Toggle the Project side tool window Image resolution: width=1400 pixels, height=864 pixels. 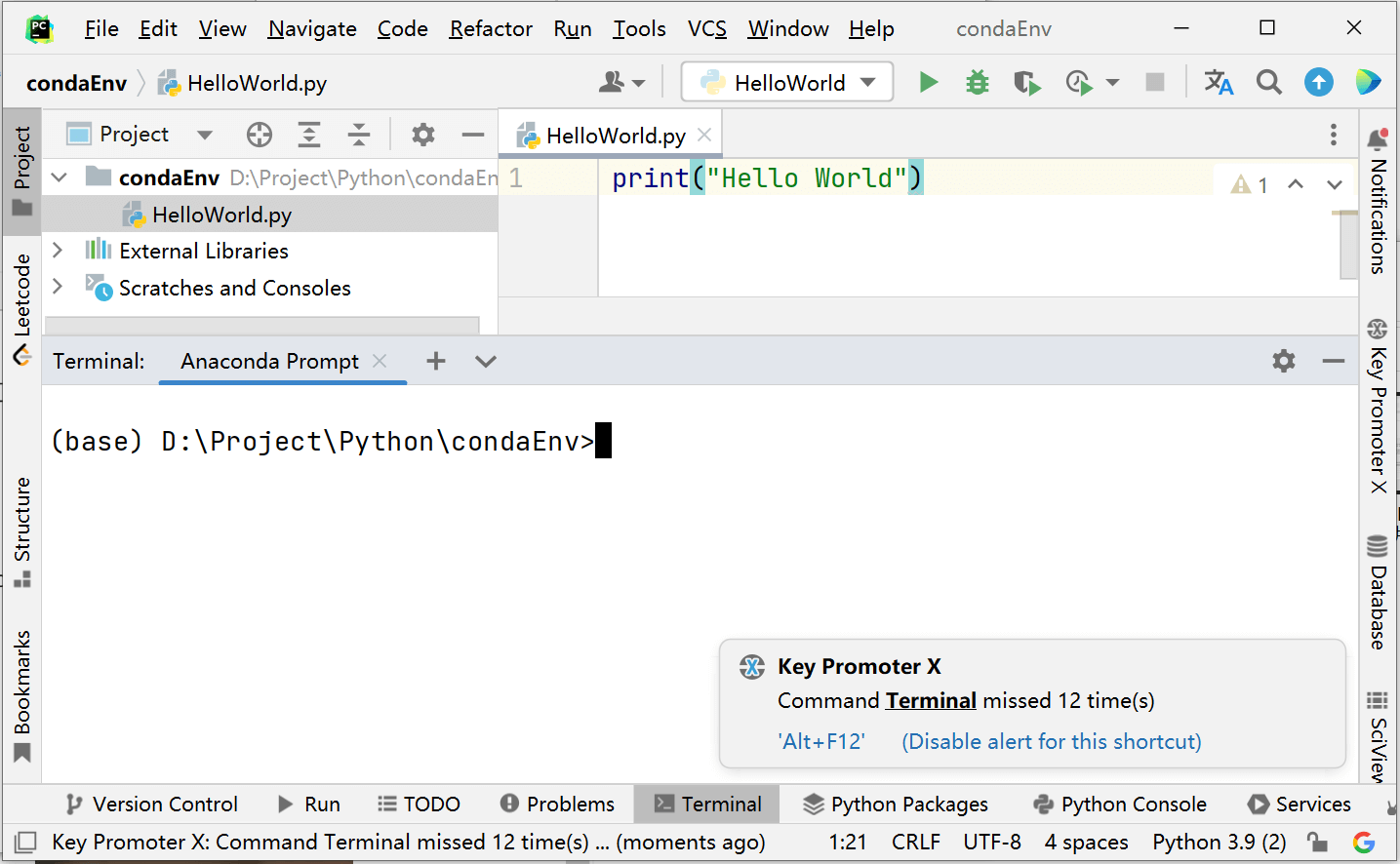click(21, 172)
